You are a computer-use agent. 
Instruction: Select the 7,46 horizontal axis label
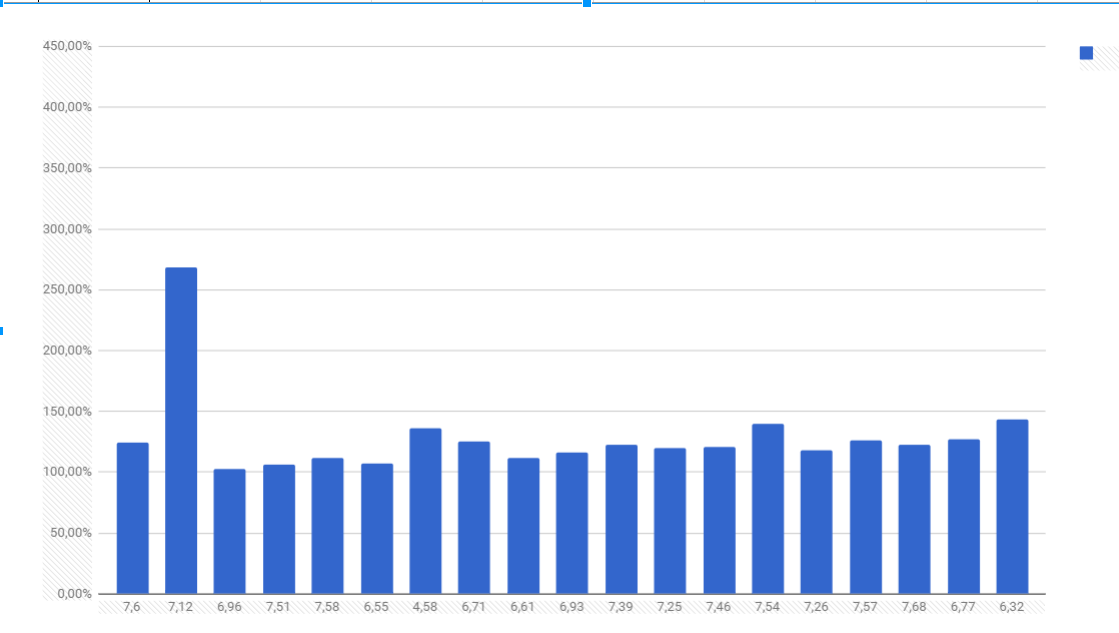[718, 607]
